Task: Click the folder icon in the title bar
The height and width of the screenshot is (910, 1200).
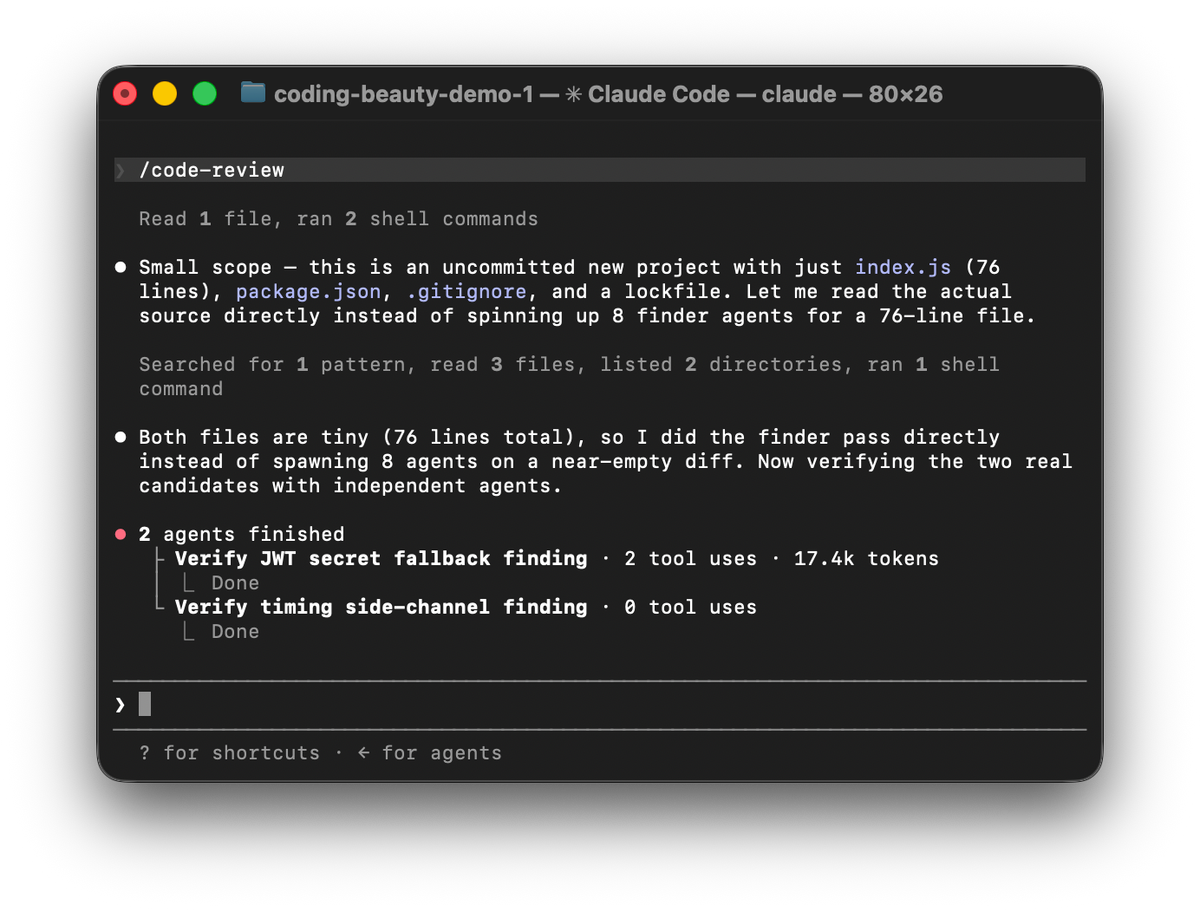Action: [x=254, y=94]
